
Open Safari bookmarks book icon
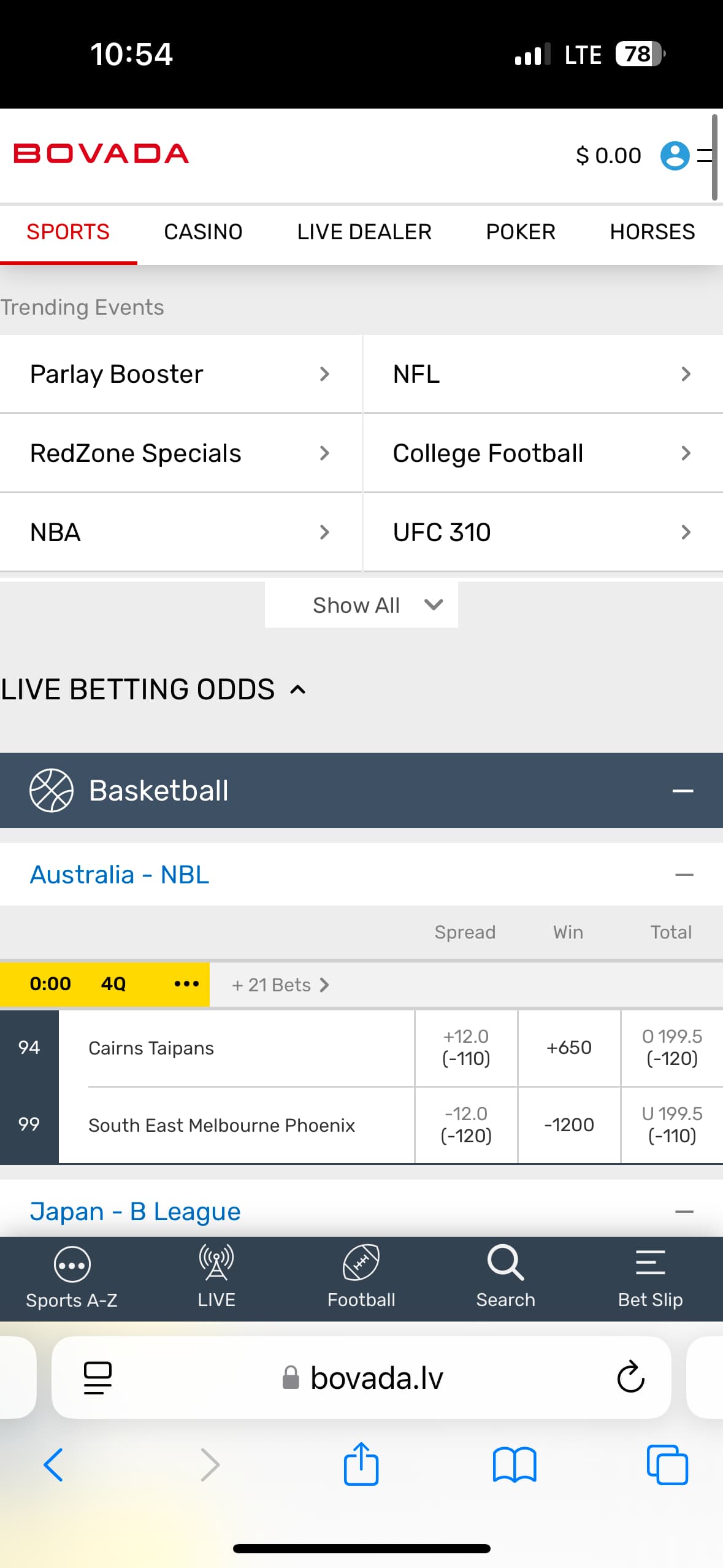coord(515,1464)
